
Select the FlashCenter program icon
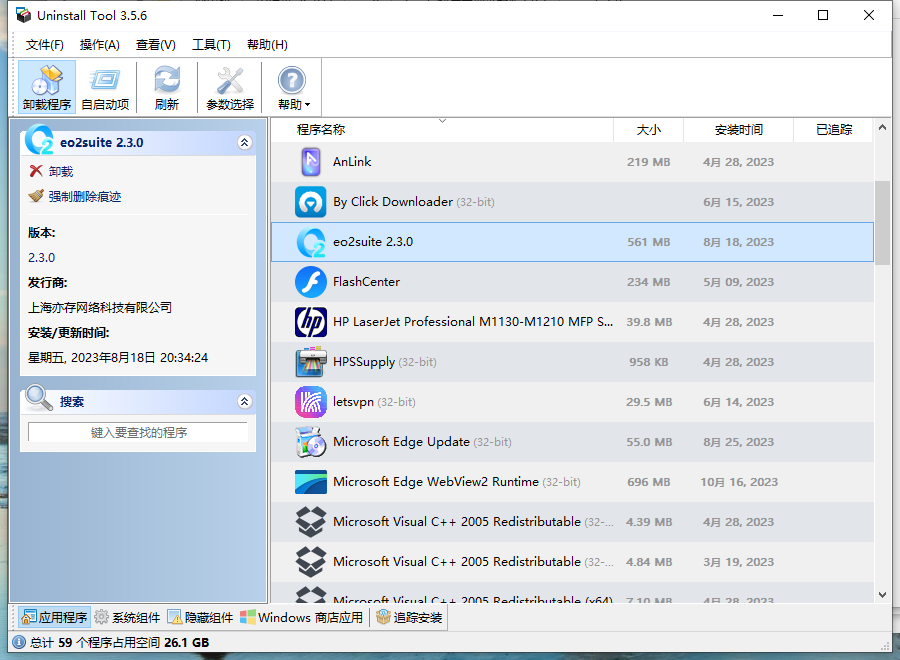pos(311,282)
